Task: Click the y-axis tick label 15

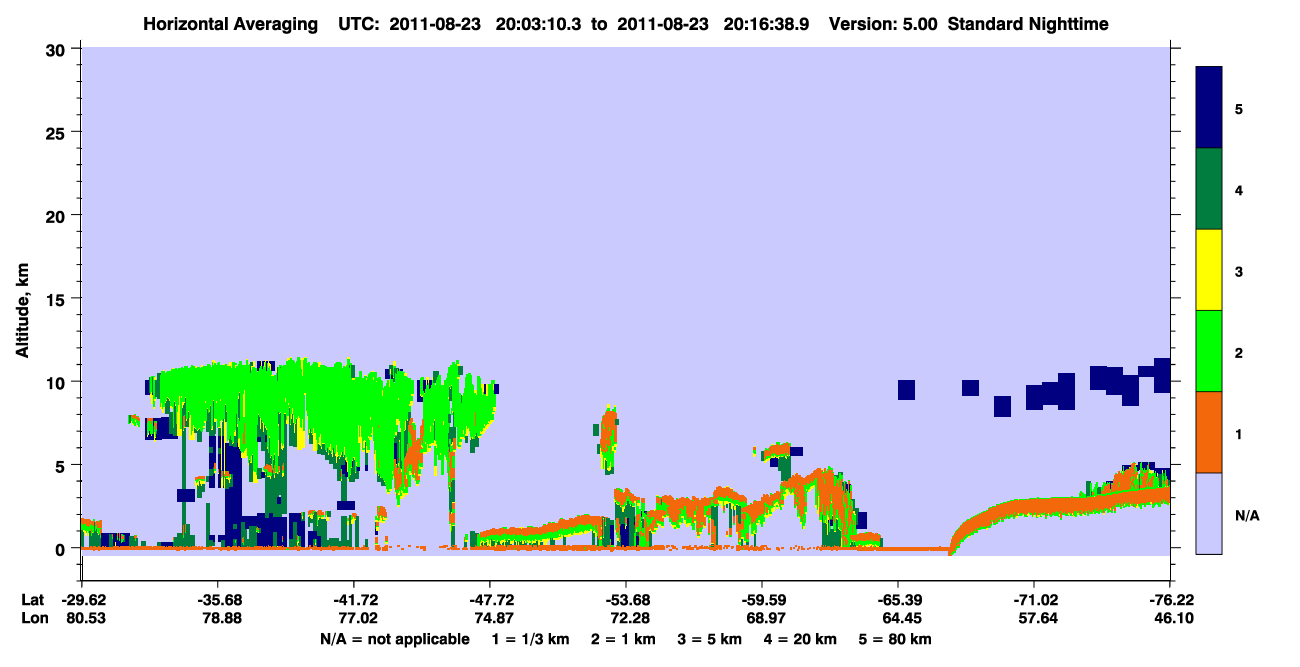Action: point(58,299)
